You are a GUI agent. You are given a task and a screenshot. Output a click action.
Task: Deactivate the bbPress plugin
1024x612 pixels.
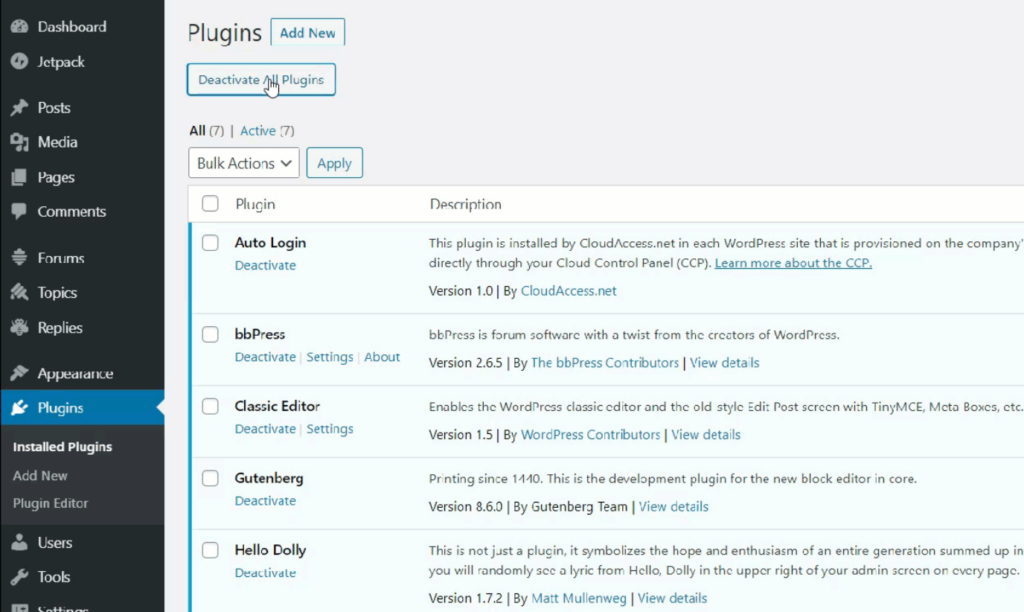[265, 357]
